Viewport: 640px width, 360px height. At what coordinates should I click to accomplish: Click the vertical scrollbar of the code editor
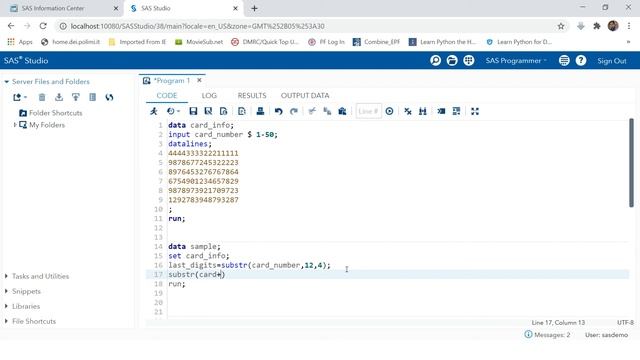pyautogui.click(x=631, y=163)
